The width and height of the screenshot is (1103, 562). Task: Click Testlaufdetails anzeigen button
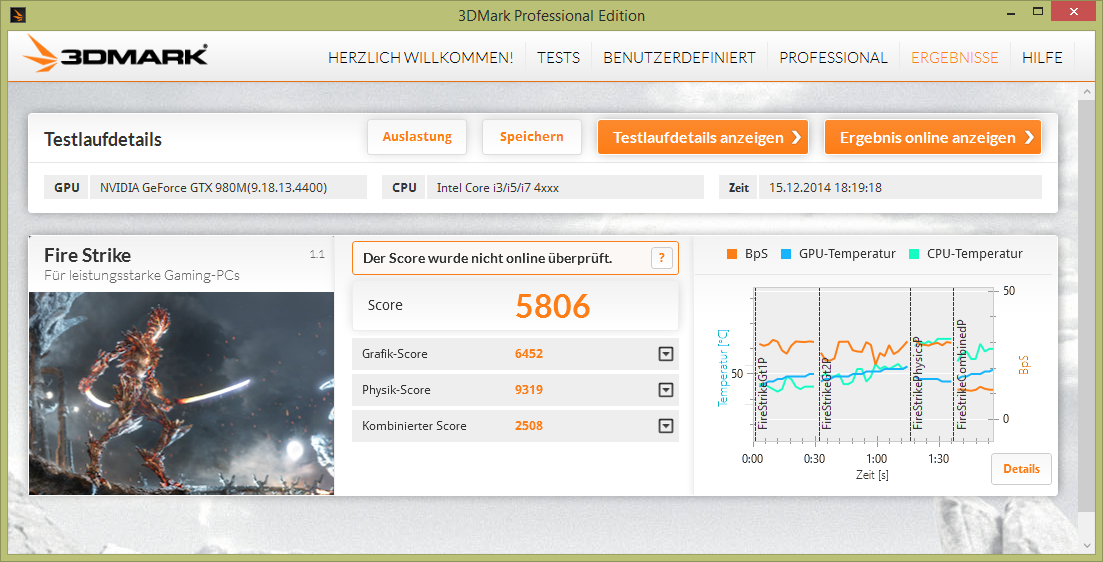pos(703,137)
